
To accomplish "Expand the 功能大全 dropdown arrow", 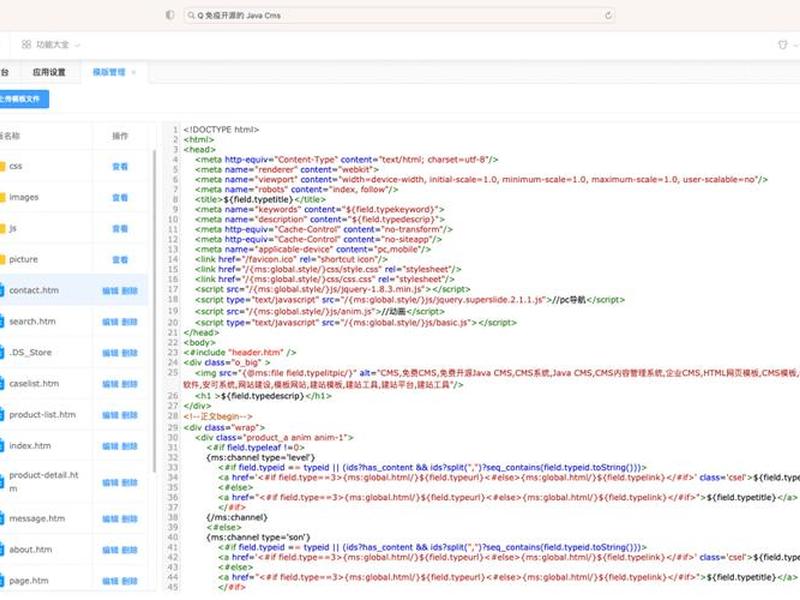I will click(77, 45).
